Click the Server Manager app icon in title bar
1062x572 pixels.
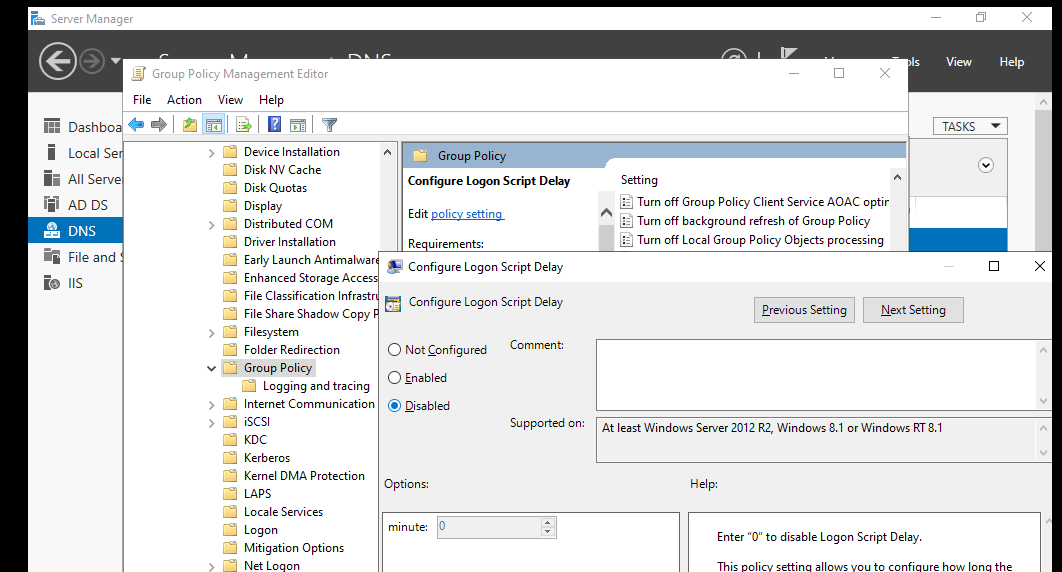coord(38,18)
